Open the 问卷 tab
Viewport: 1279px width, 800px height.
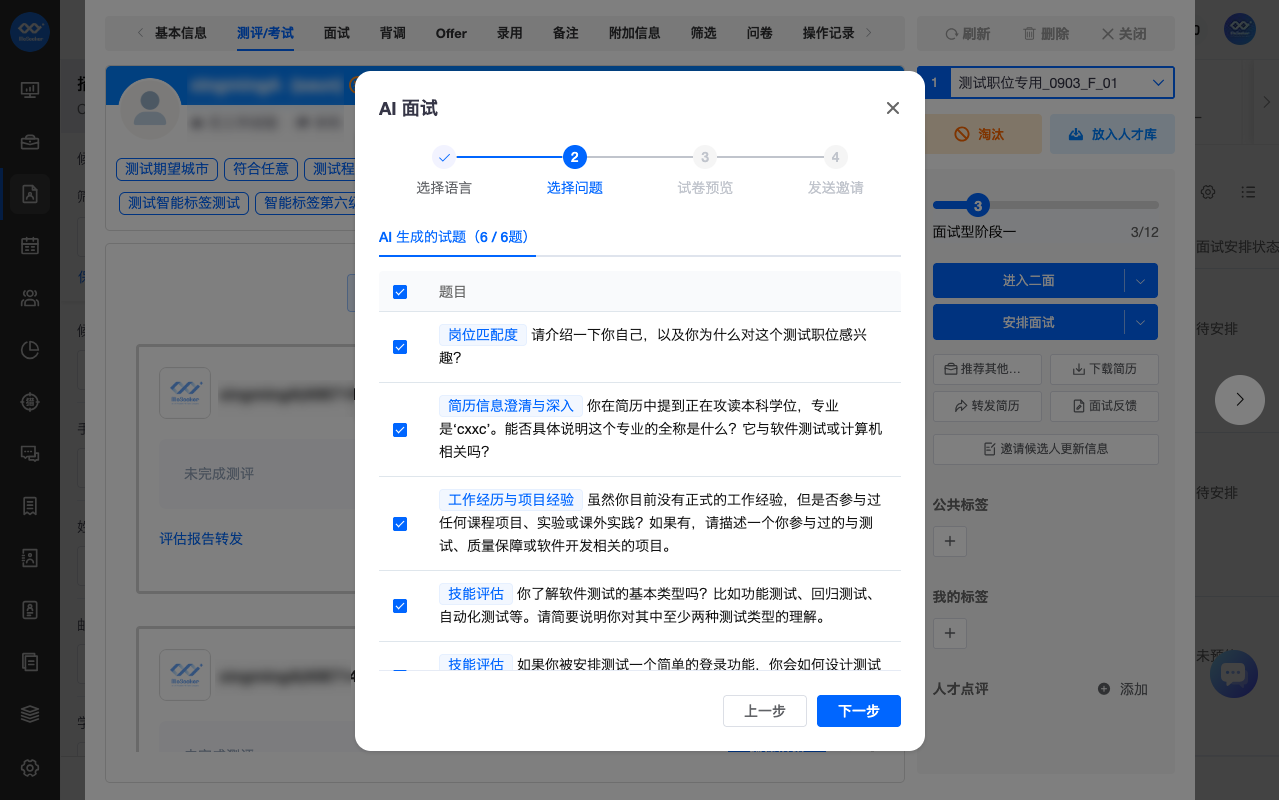[760, 33]
